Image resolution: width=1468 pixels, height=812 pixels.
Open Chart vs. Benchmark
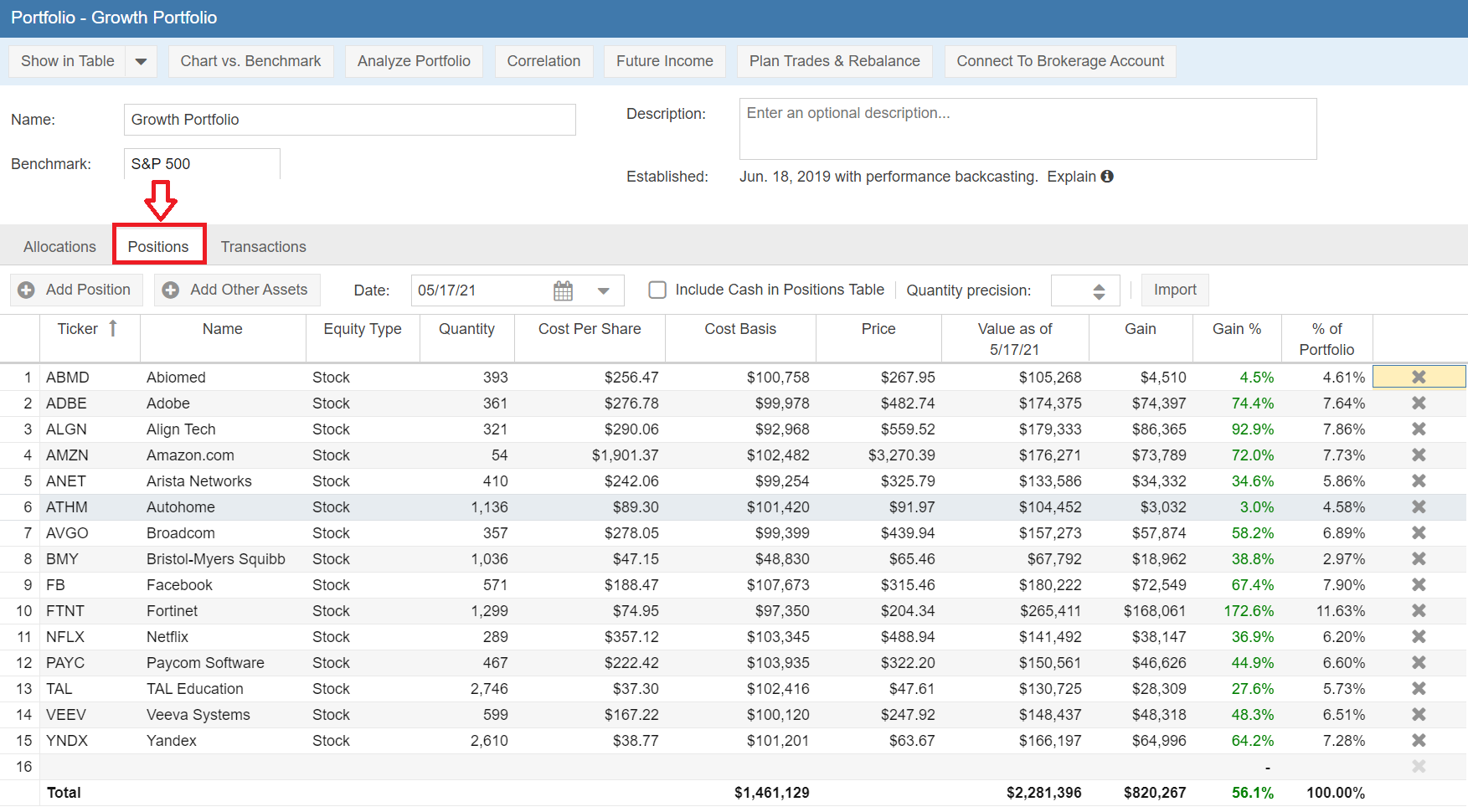pyautogui.click(x=250, y=61)
